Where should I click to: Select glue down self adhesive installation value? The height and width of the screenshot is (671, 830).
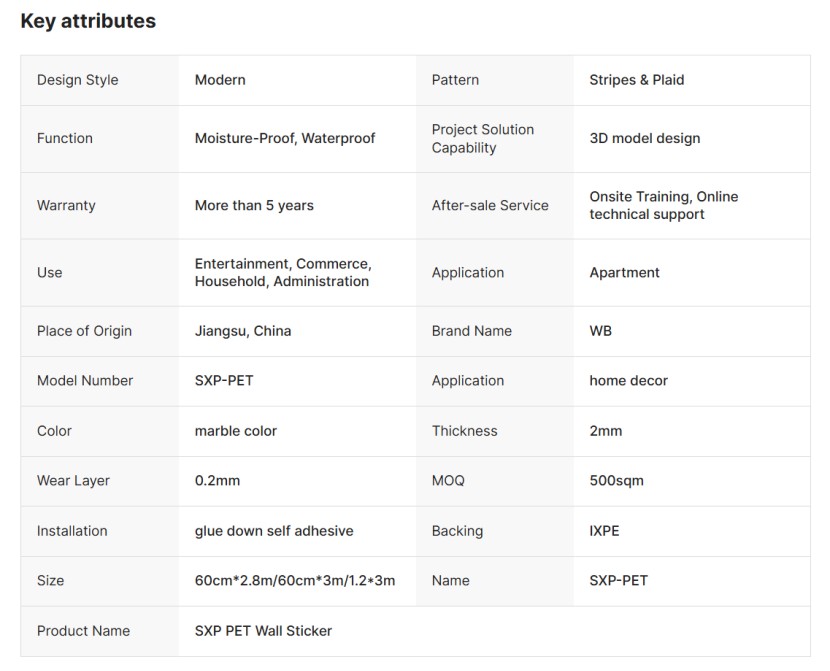[x=274, y=531]
